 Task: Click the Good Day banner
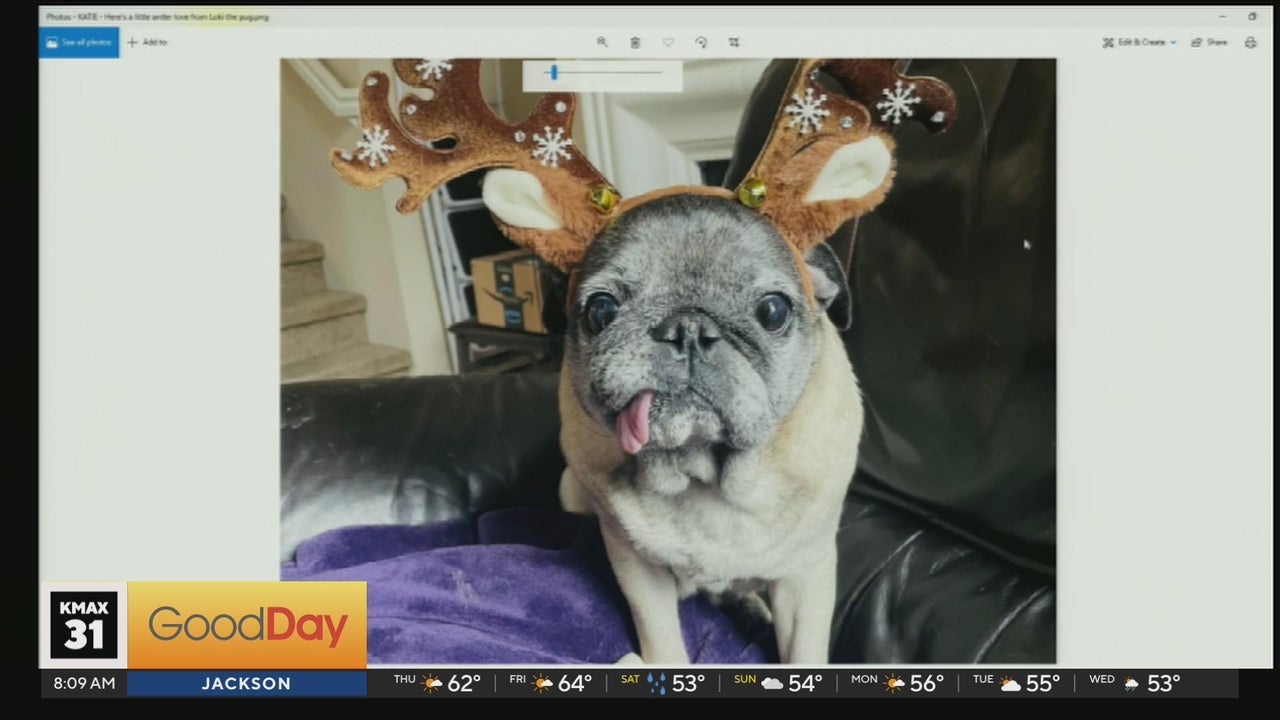(247, 626)
